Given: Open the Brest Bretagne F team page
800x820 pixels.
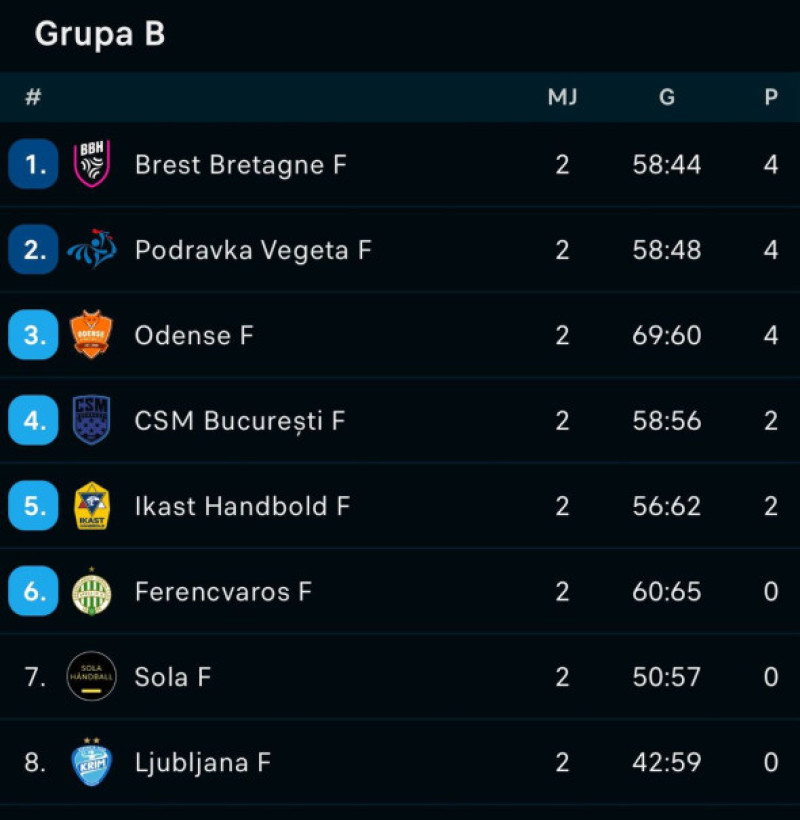Looking at the screenshot, I should (241, 165).
